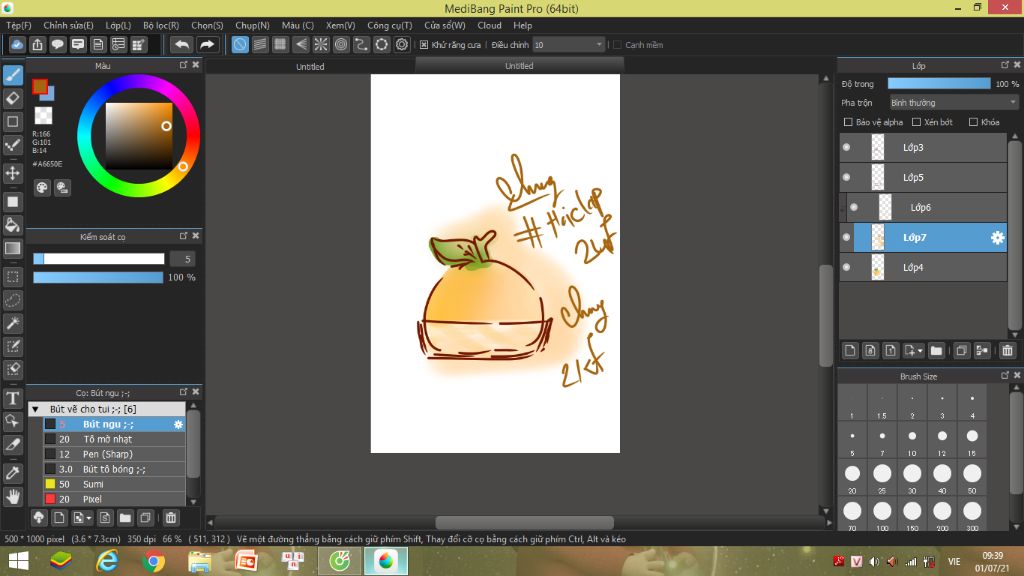Select the Pen (Sharp) brush
This screenshot has width=1024, height=576.
(x=108, y=454)
